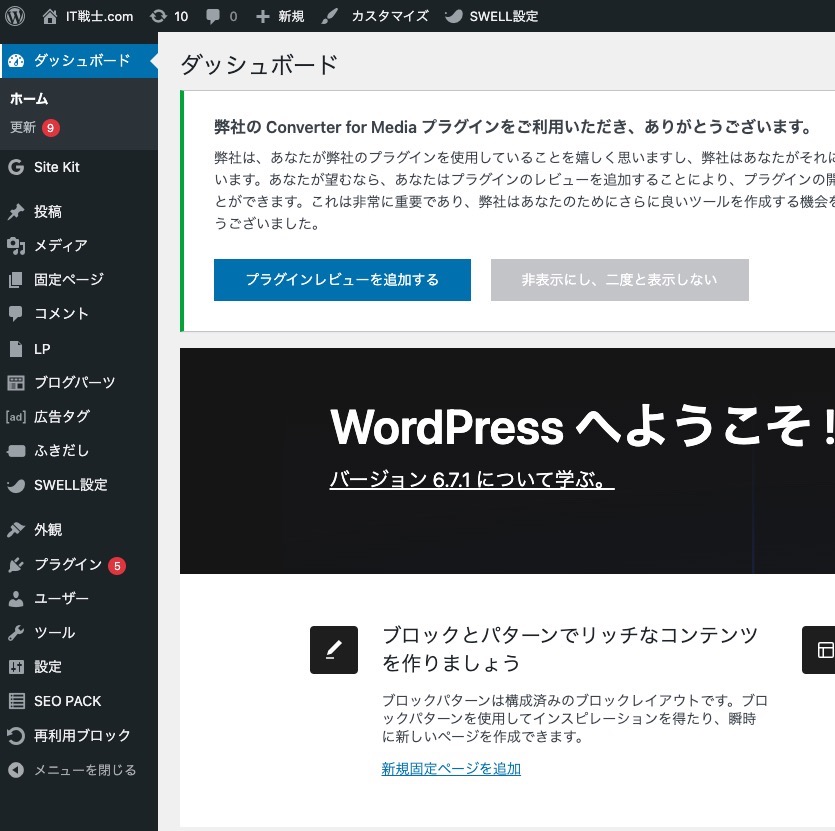835x831 pixels.
Task: Open the 新規 add-new dropdown
Action: 280,16
